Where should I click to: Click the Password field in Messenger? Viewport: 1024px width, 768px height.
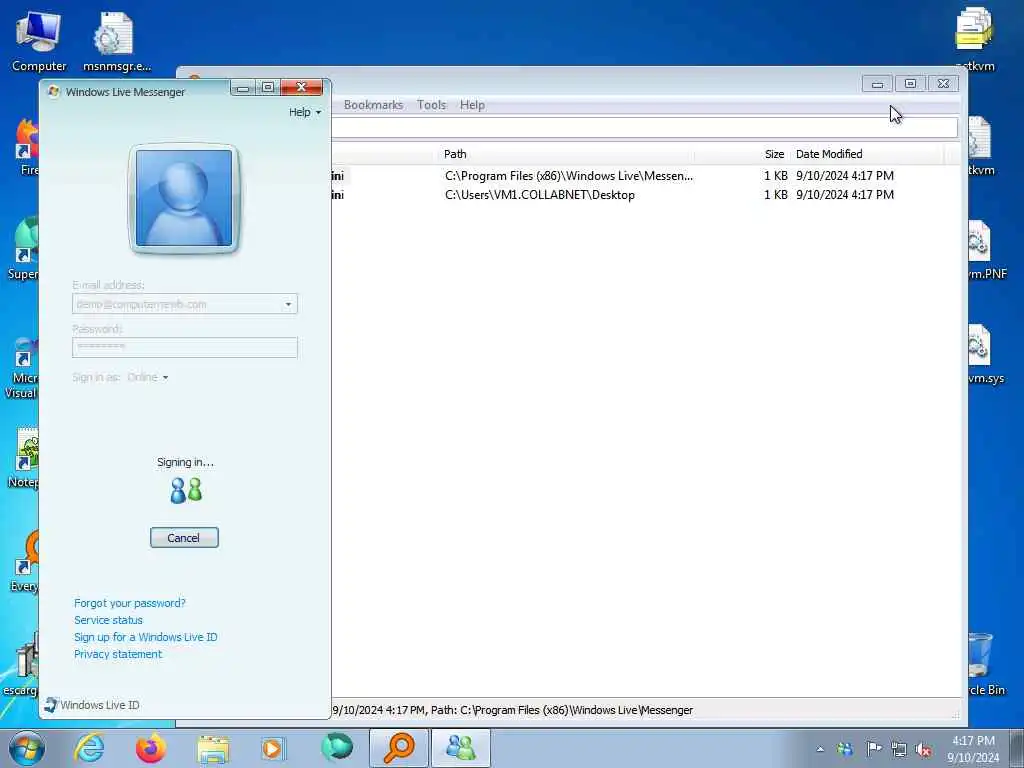point(185,347)
